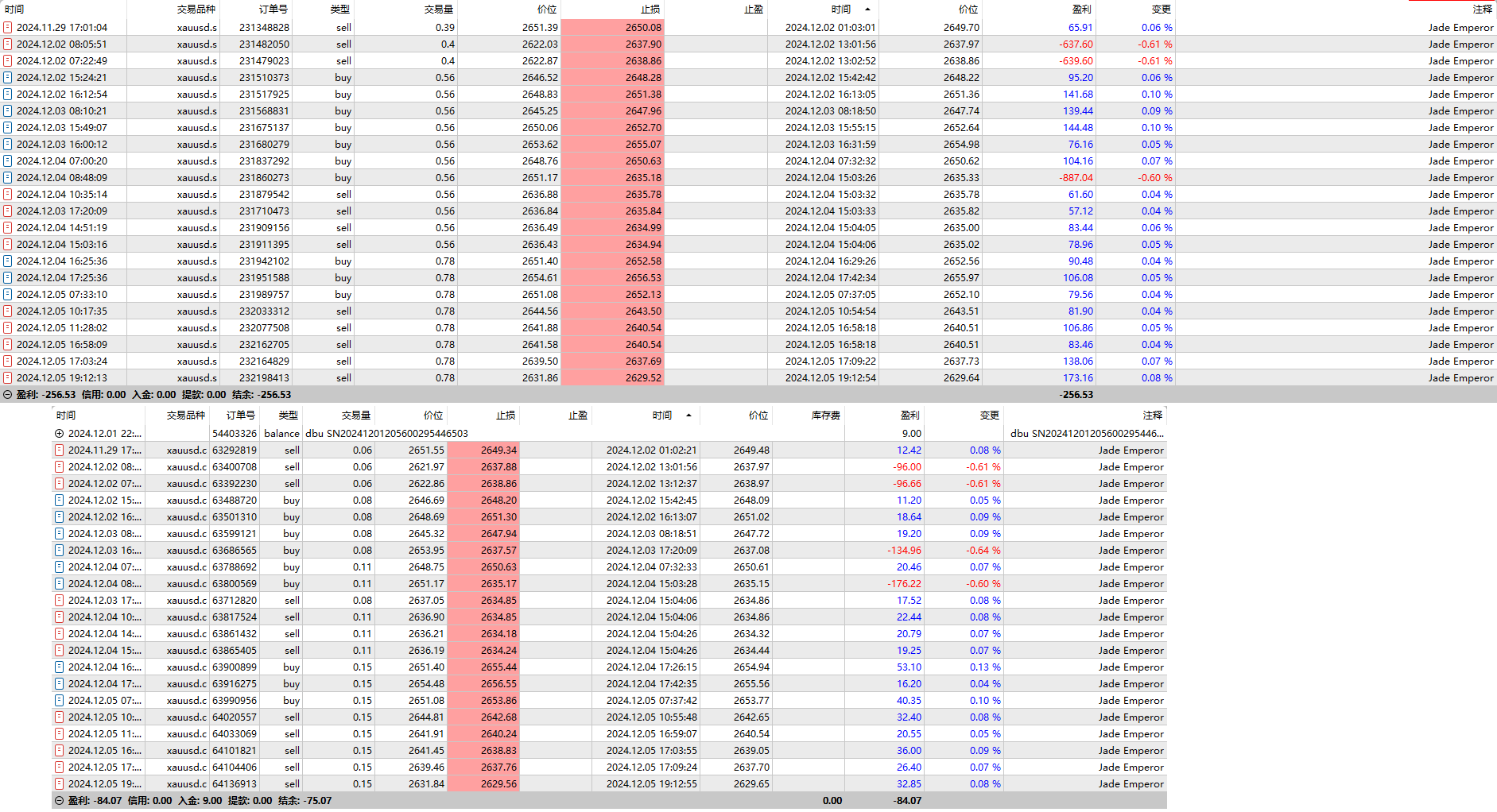Click the sell icon for order 63861432
The image size is (1497, 812).
click(x=59, y=633)
